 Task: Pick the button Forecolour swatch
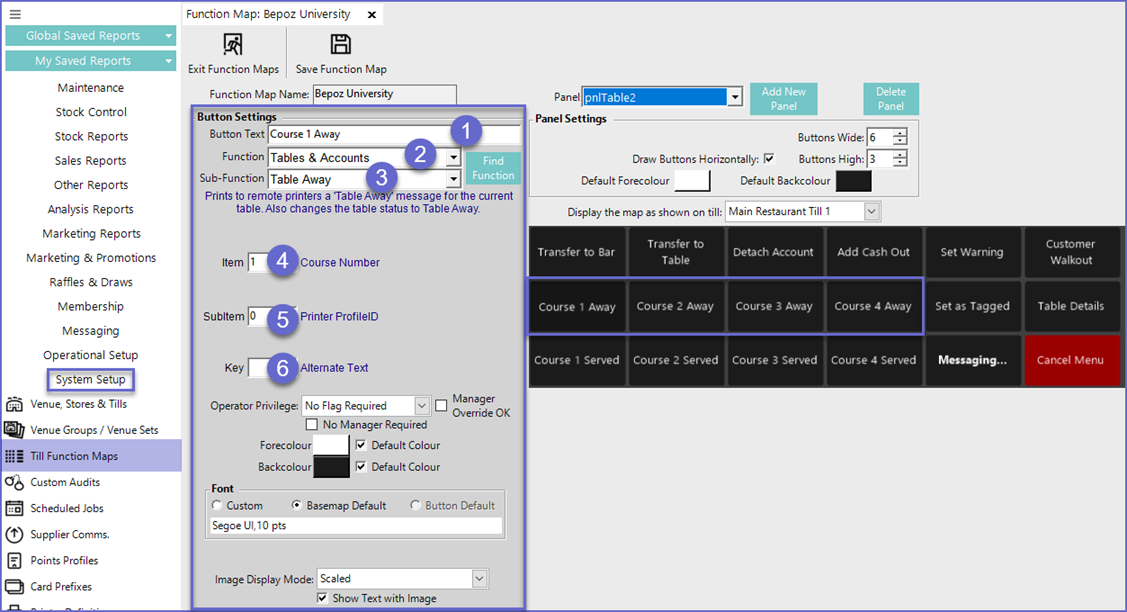coord(331,445)
